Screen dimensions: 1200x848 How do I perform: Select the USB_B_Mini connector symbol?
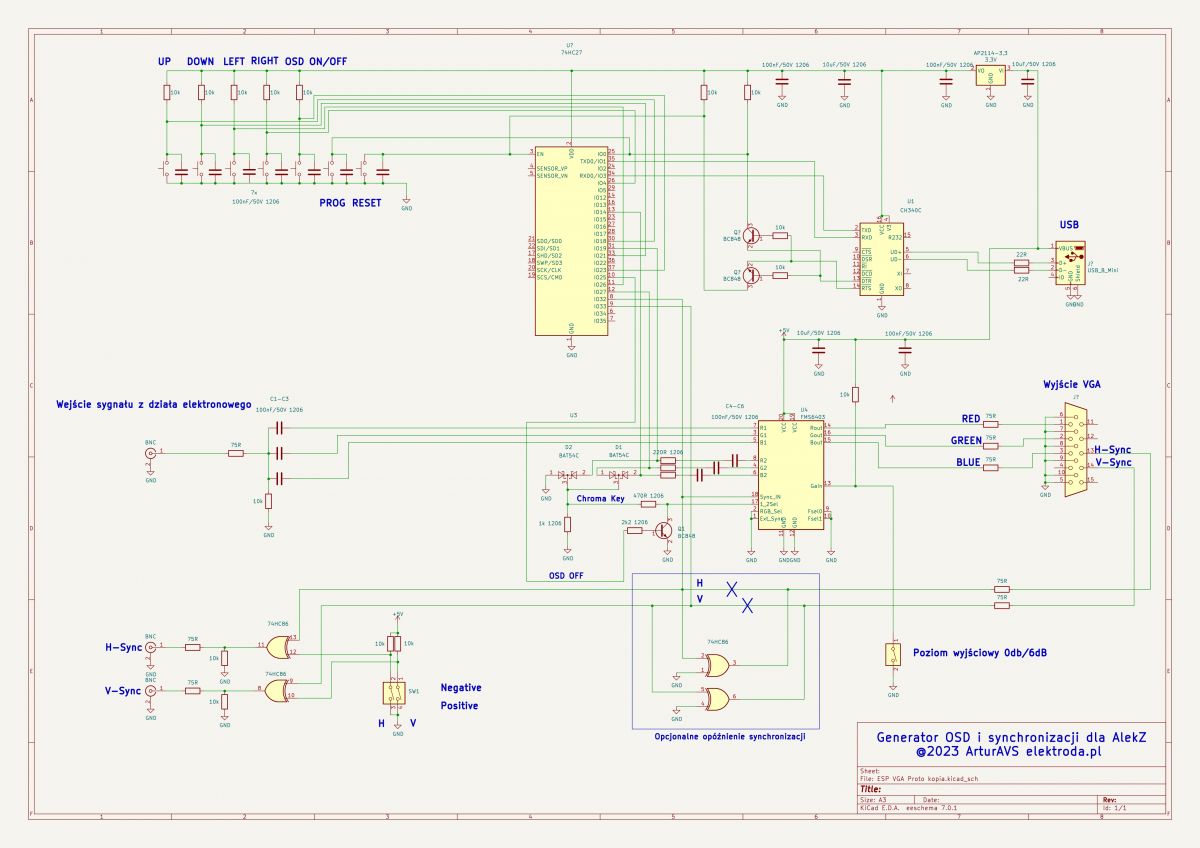1071,262
